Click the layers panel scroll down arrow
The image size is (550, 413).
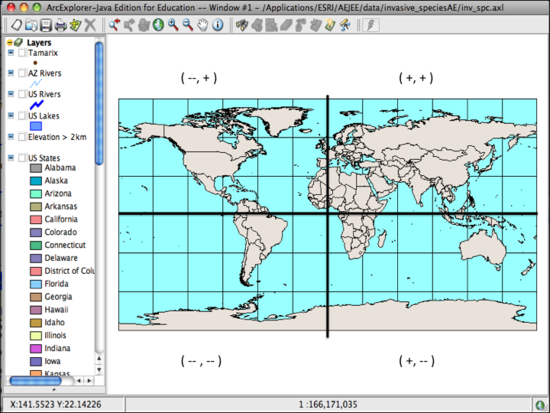point(99,369)
